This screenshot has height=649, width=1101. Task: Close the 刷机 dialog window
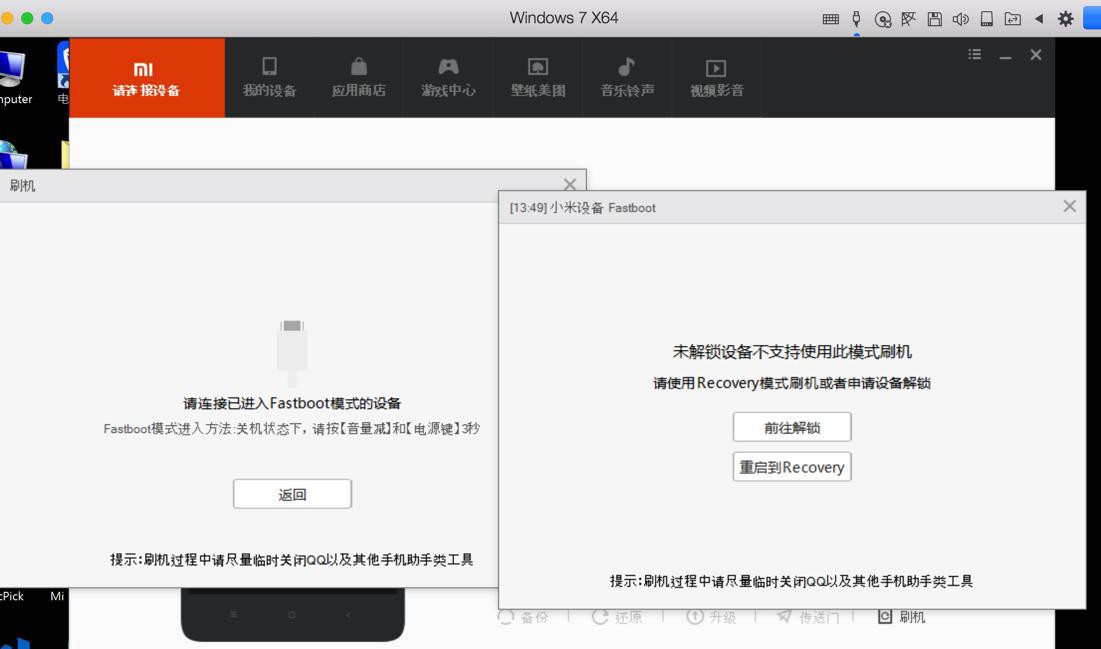[x=569, y=185]
